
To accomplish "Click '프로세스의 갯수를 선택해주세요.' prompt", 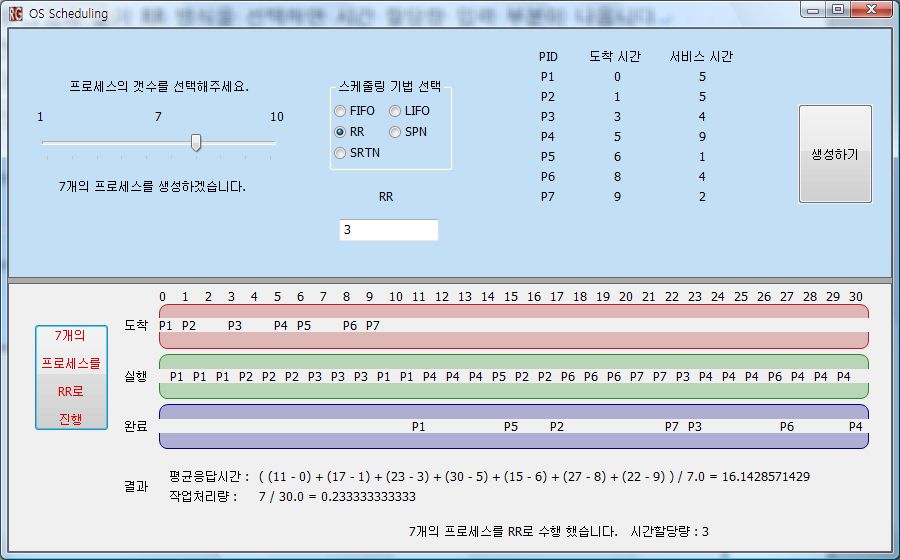I will point(159,87).
